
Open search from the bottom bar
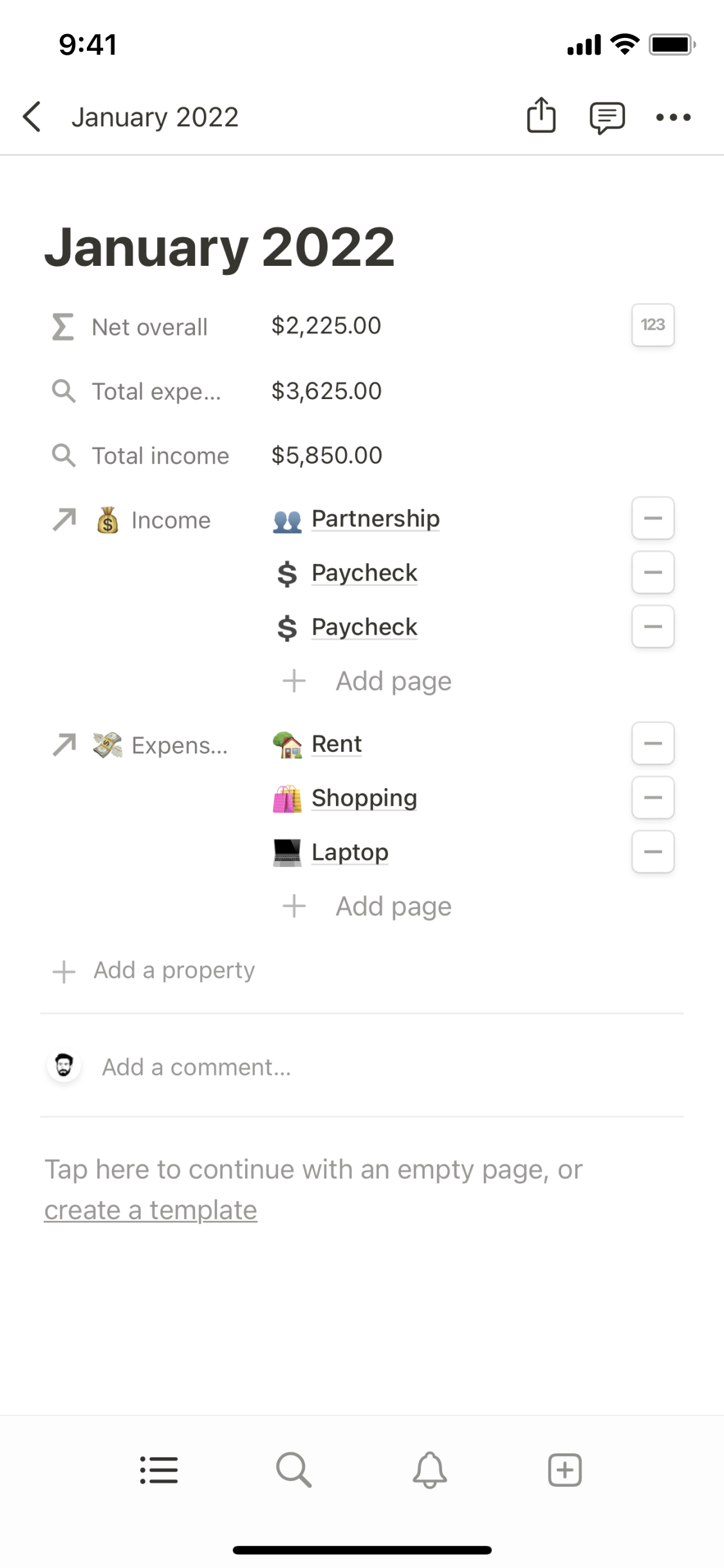[294, 1470]
